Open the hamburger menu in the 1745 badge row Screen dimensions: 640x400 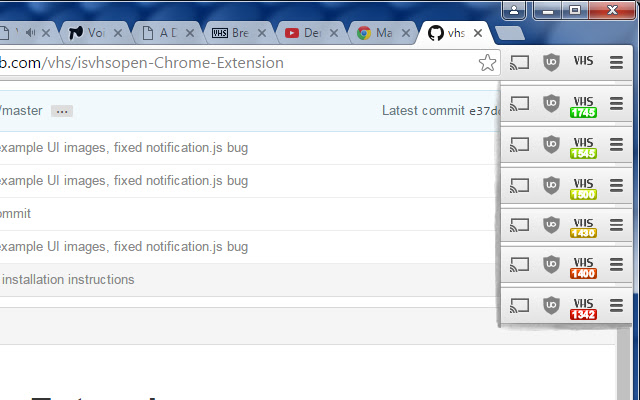616,103
